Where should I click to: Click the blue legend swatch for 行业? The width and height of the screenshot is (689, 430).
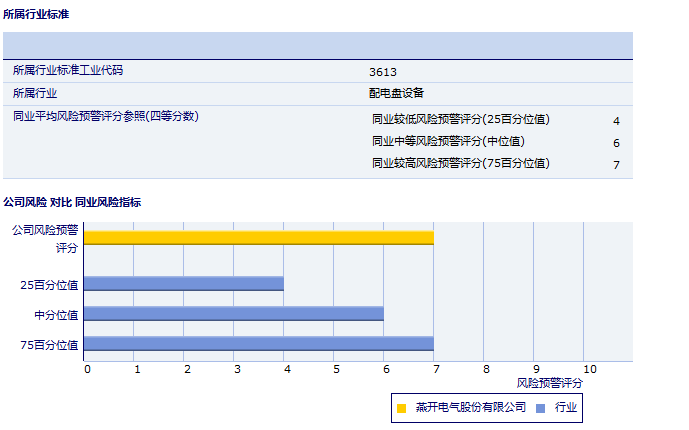coord(540,408)
